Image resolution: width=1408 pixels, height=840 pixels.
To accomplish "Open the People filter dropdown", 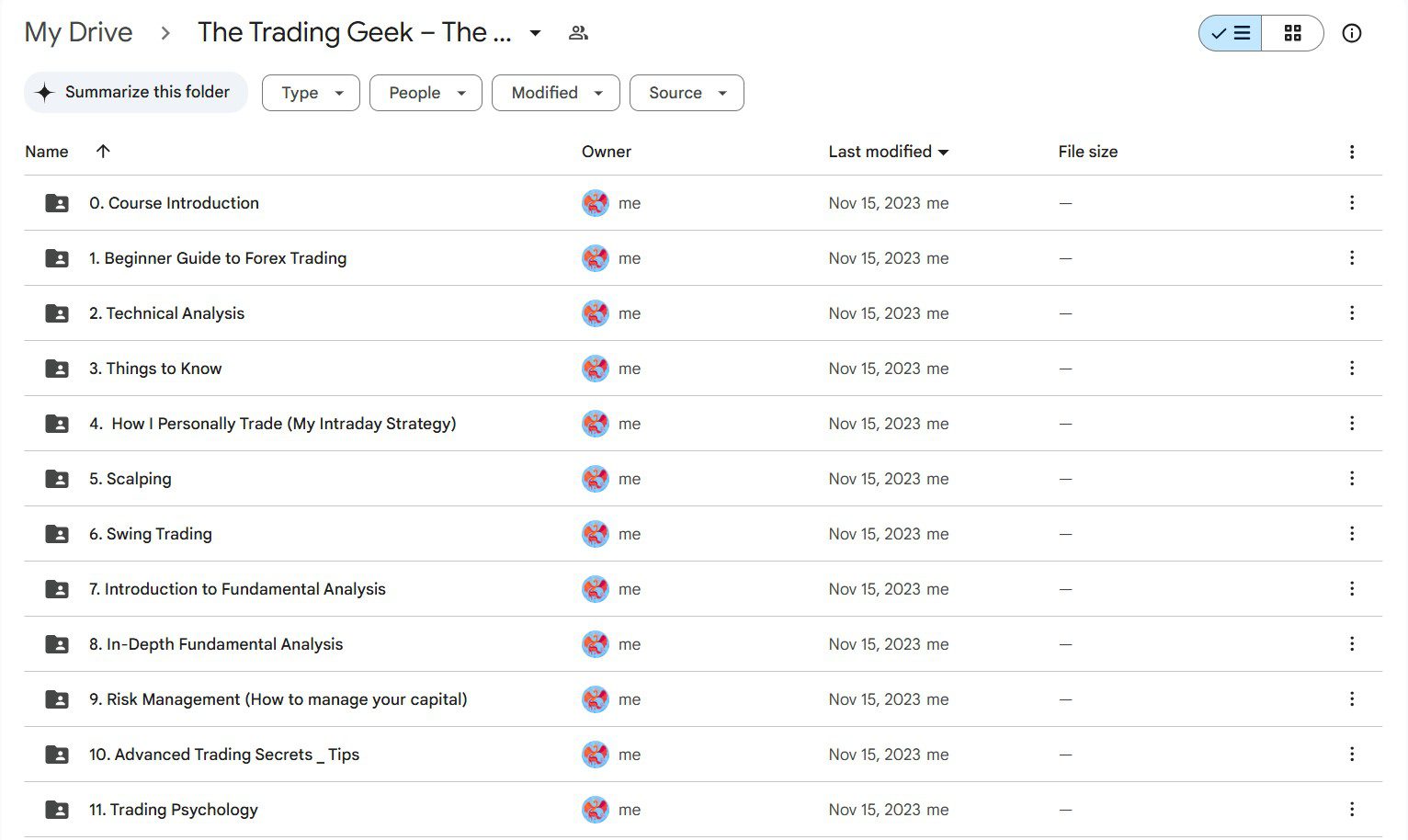I will pyautogui.click(x=426, y=93).
